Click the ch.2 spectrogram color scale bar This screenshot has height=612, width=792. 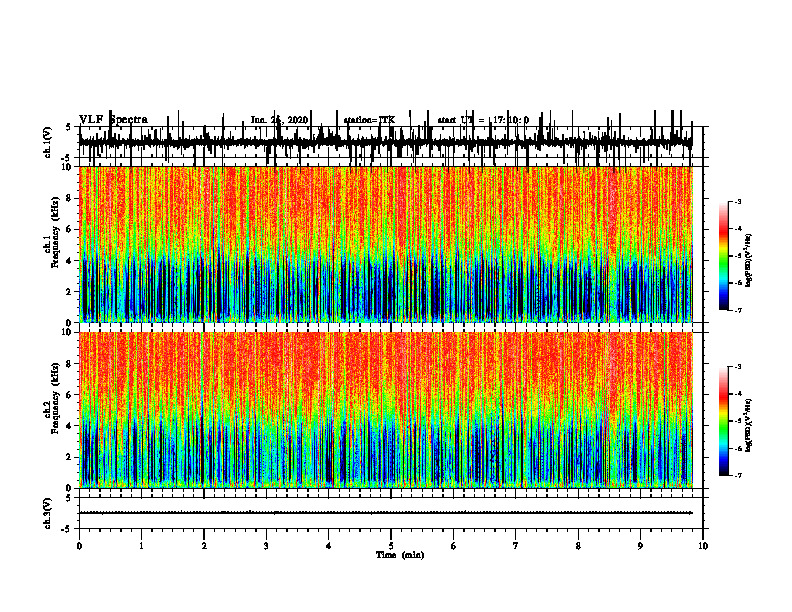(x=724, y=421)
